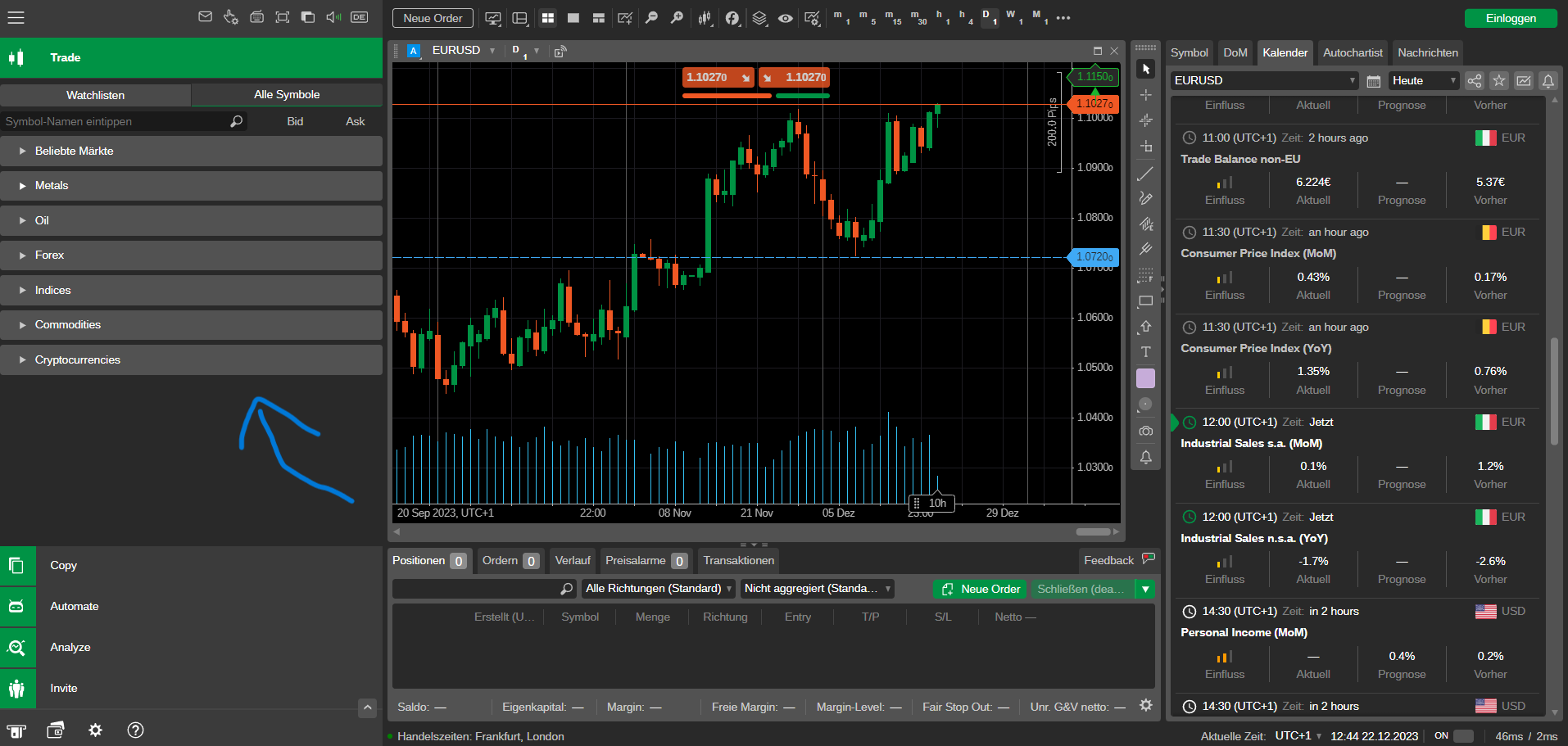Select the D1 timeframe on the toolbar
1568x746 pixels.
[990, 18]
